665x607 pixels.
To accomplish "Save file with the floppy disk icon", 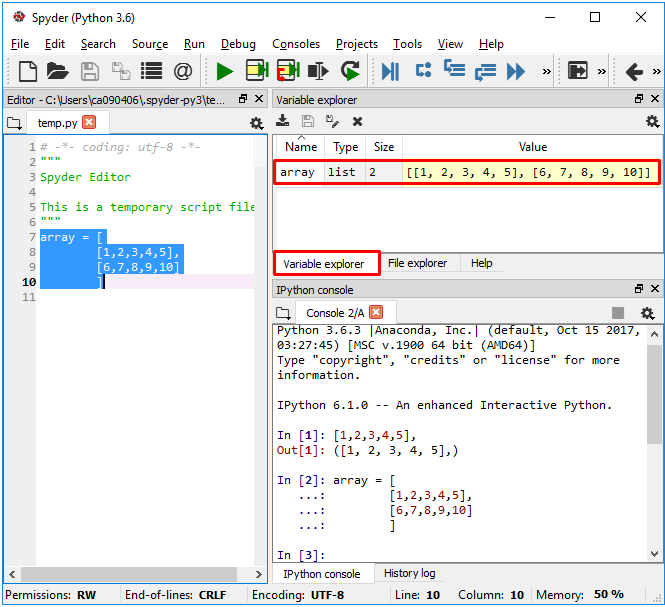I will click(90, 71).
